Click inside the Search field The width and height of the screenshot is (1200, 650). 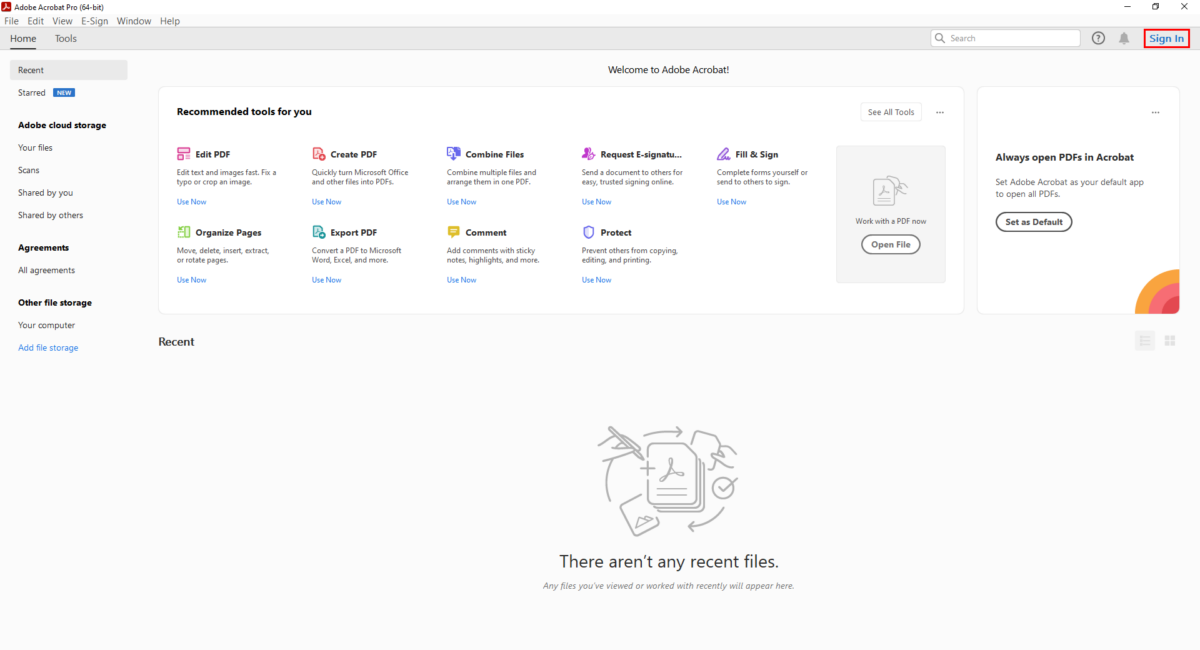pos(1005,37)
